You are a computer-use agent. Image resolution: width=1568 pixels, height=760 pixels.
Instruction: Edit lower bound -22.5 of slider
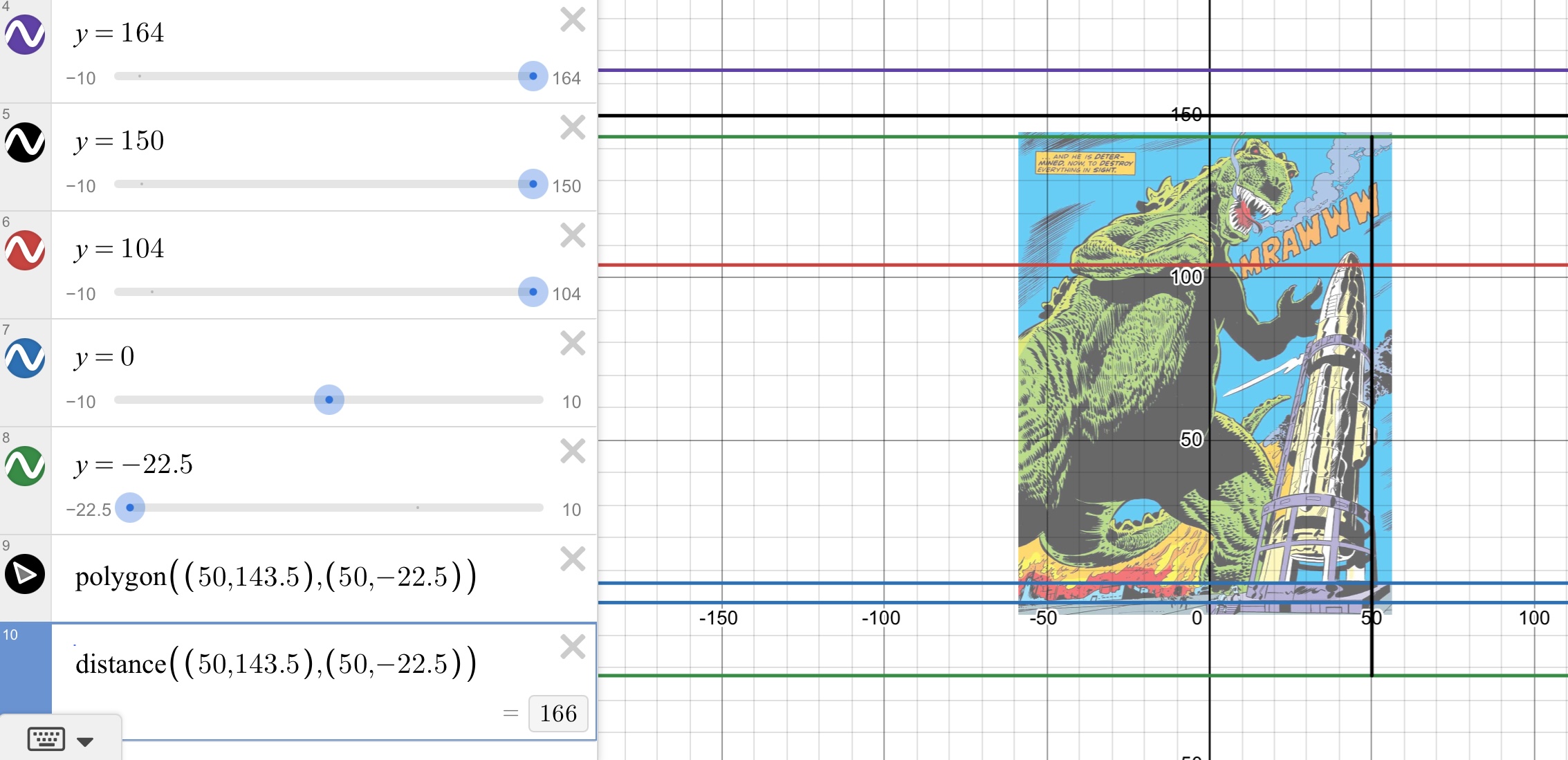coord(89,510)
